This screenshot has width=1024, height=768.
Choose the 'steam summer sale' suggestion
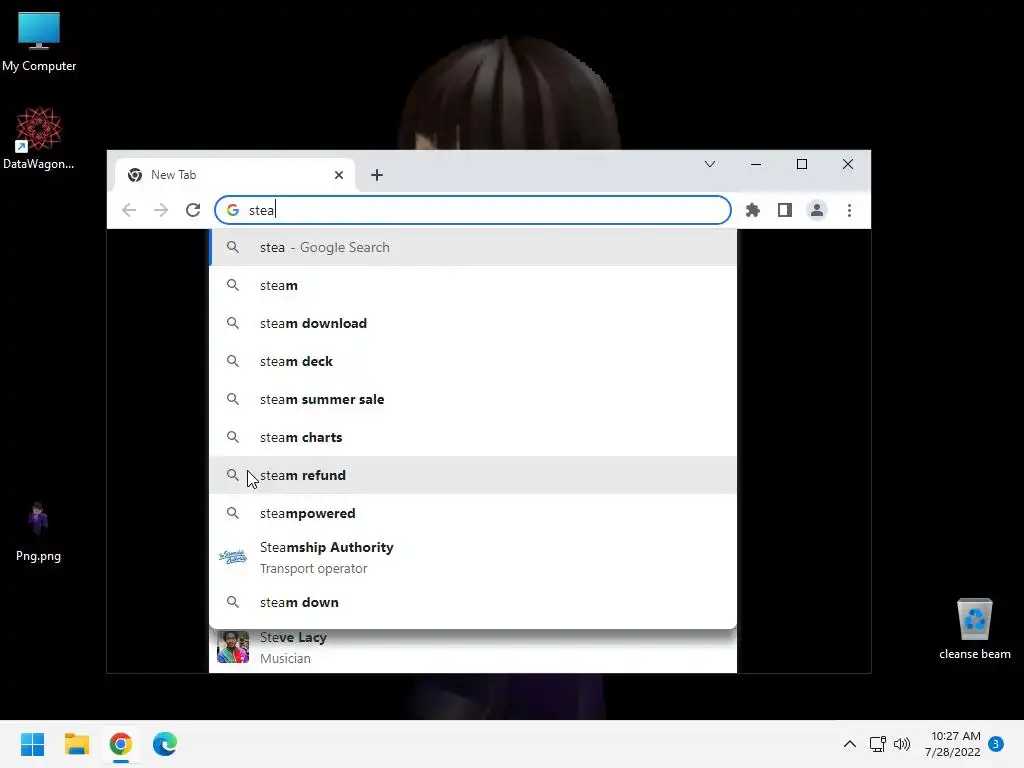click(x=473, y=399)
